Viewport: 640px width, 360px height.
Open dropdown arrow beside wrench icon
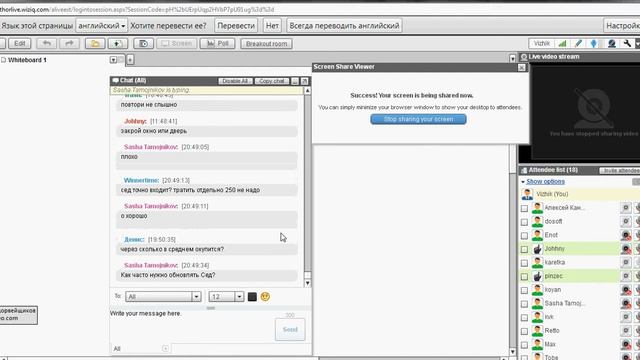[637, 43]
